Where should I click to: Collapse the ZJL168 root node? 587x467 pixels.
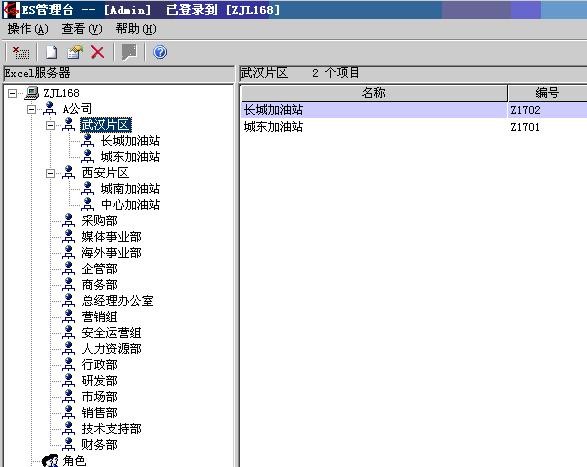click(12, 93)
